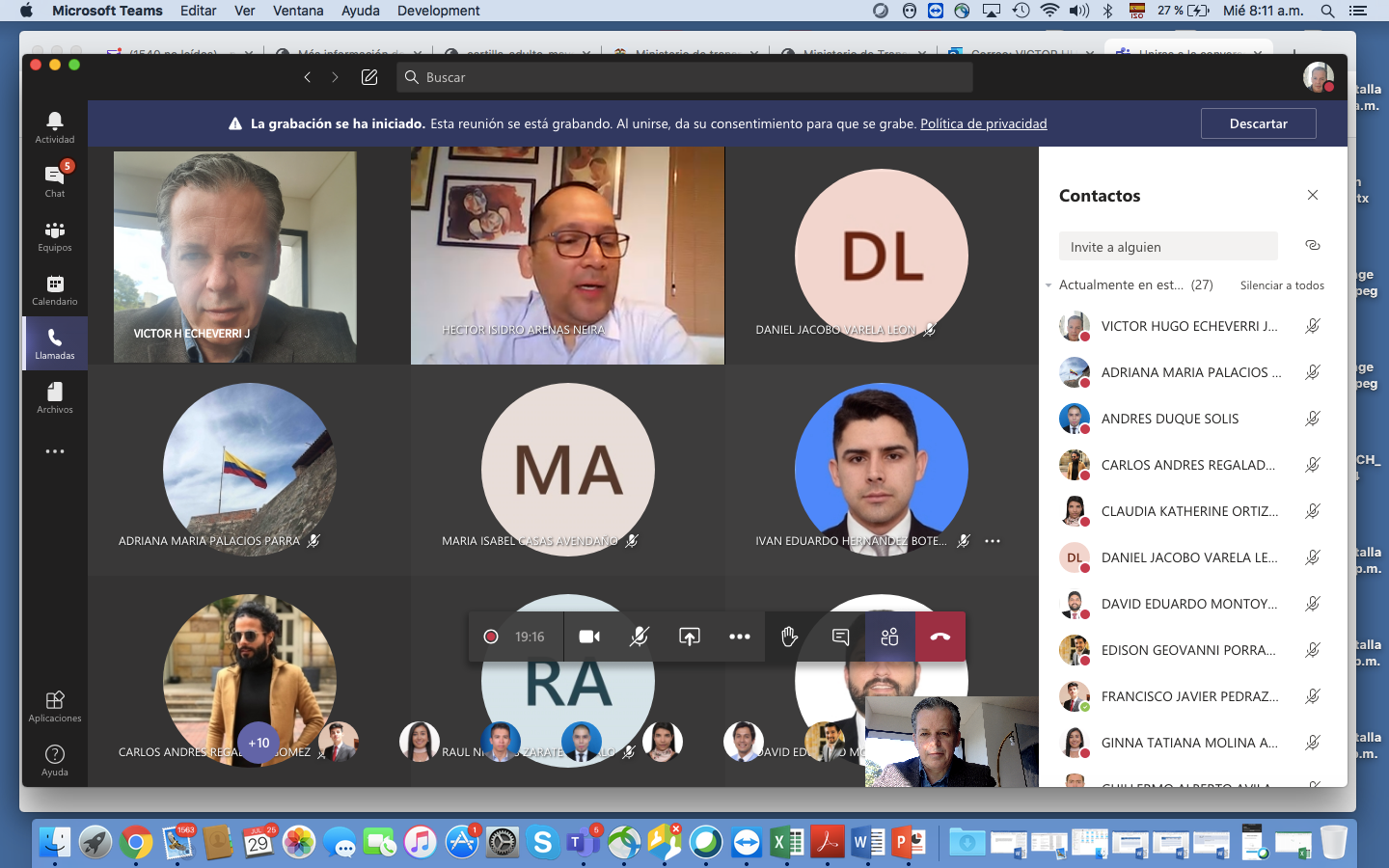Open Excel from the Dock
This screenshot has height=868, width=1389.
(x=787, y=842)
